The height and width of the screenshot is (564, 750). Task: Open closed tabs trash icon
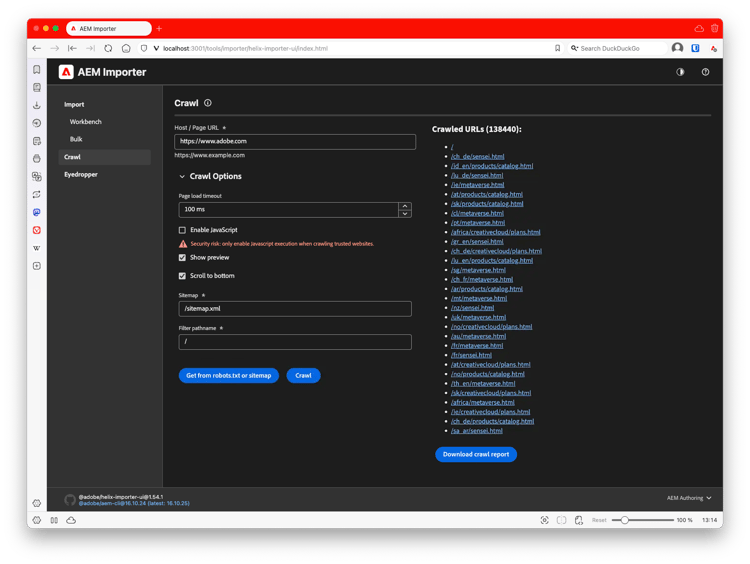714,28
